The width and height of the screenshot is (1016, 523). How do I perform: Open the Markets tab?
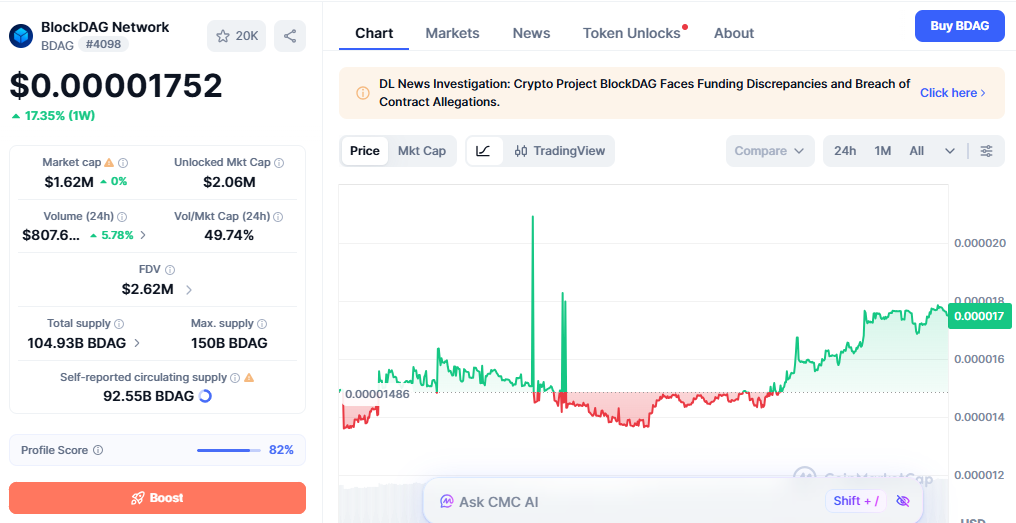(x=452, y=33)
